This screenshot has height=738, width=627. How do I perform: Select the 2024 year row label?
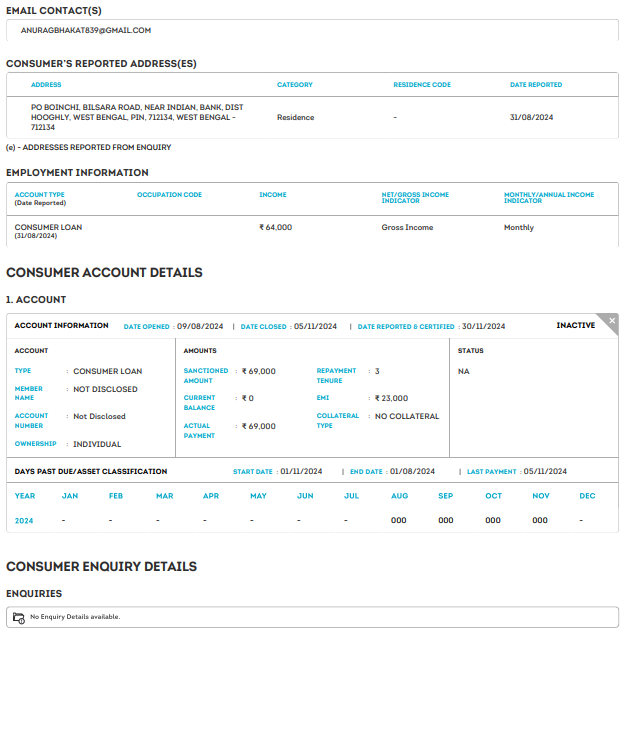click(x=24, y=520)
